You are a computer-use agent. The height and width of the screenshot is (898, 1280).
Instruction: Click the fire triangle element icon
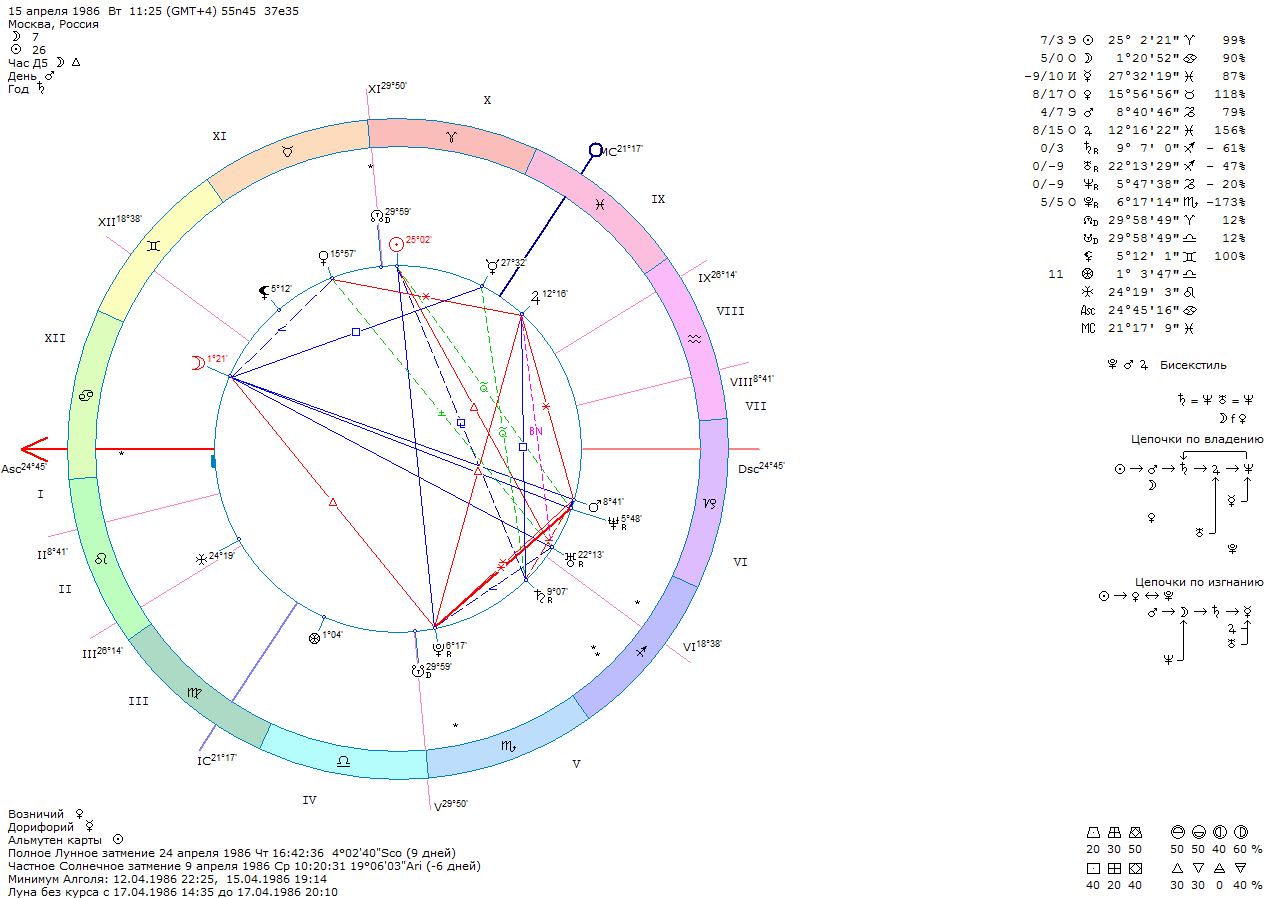click(x=1177, y=868)
